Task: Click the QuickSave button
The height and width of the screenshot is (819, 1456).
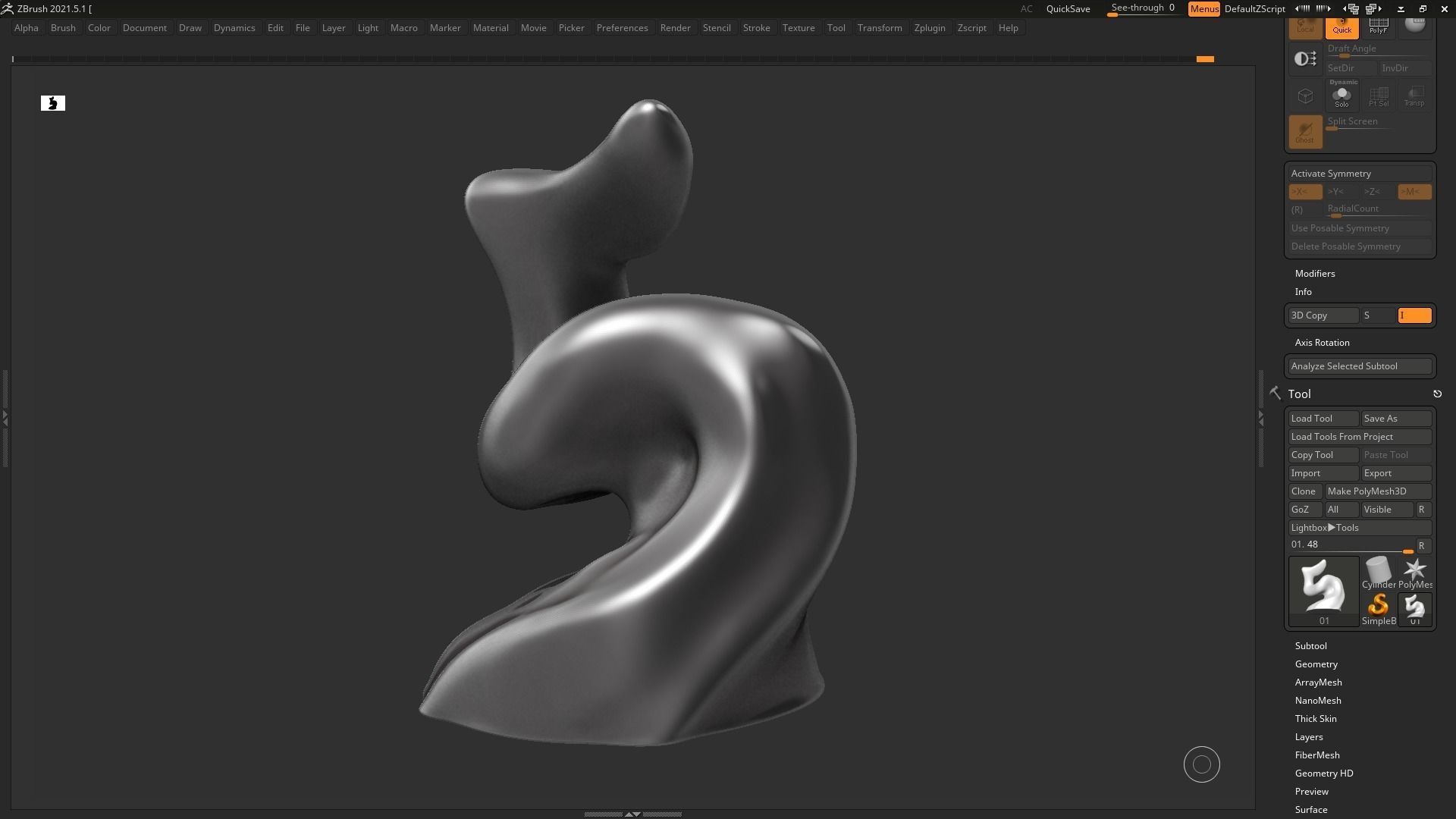Action: [1068, 9]
